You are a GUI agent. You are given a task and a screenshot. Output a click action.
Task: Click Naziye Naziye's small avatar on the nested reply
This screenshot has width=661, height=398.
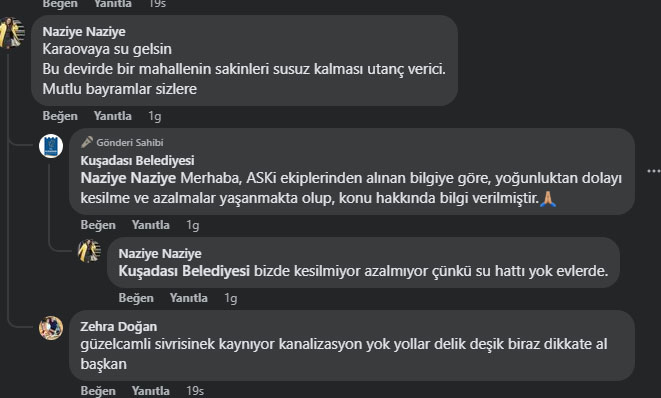[89, 251]
